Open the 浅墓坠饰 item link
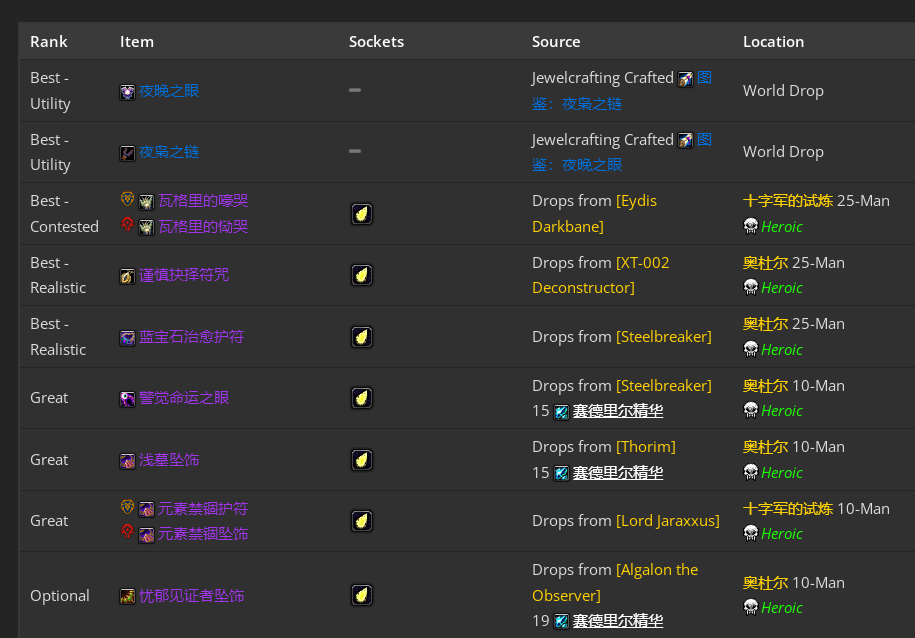The height and width of the screenshot is (638, 915). (169, 460)
